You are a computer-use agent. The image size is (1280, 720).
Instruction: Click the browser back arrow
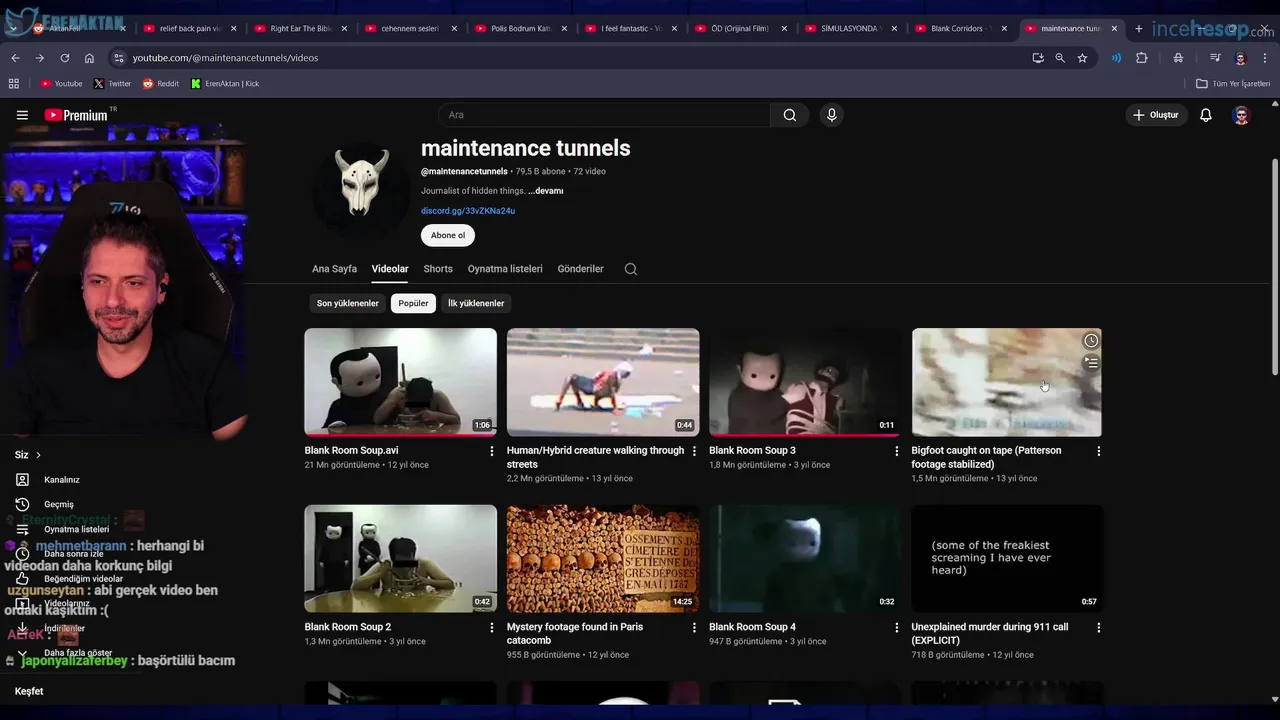(x=15, y=58)
